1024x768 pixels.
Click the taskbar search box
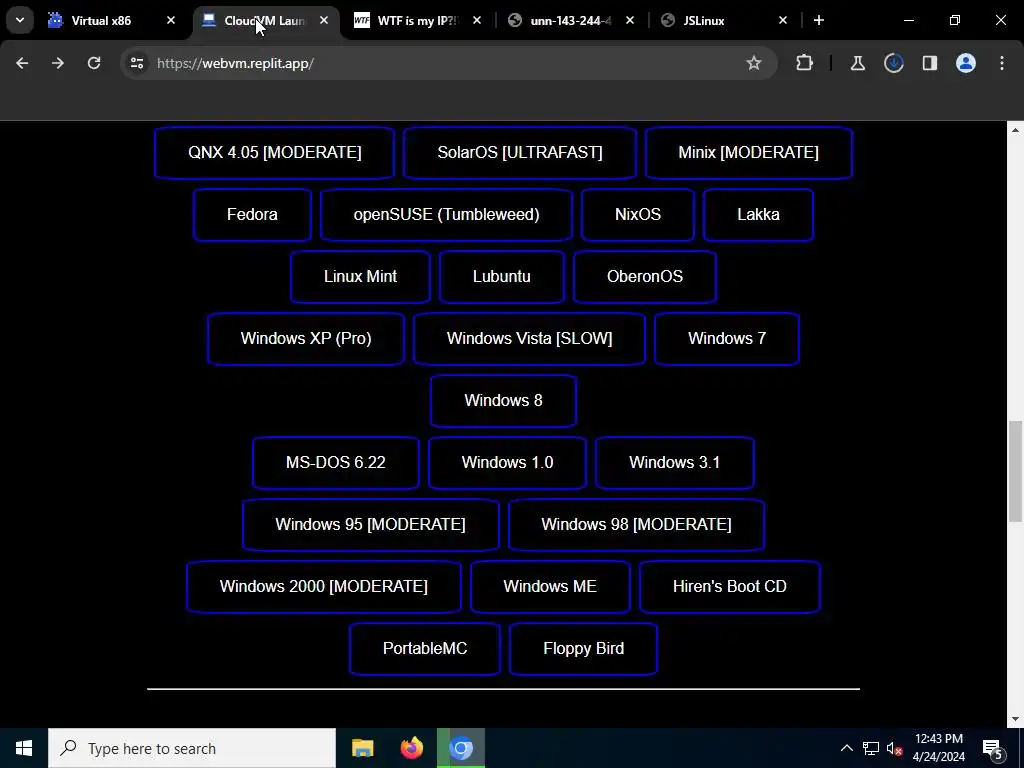point(192,748)
